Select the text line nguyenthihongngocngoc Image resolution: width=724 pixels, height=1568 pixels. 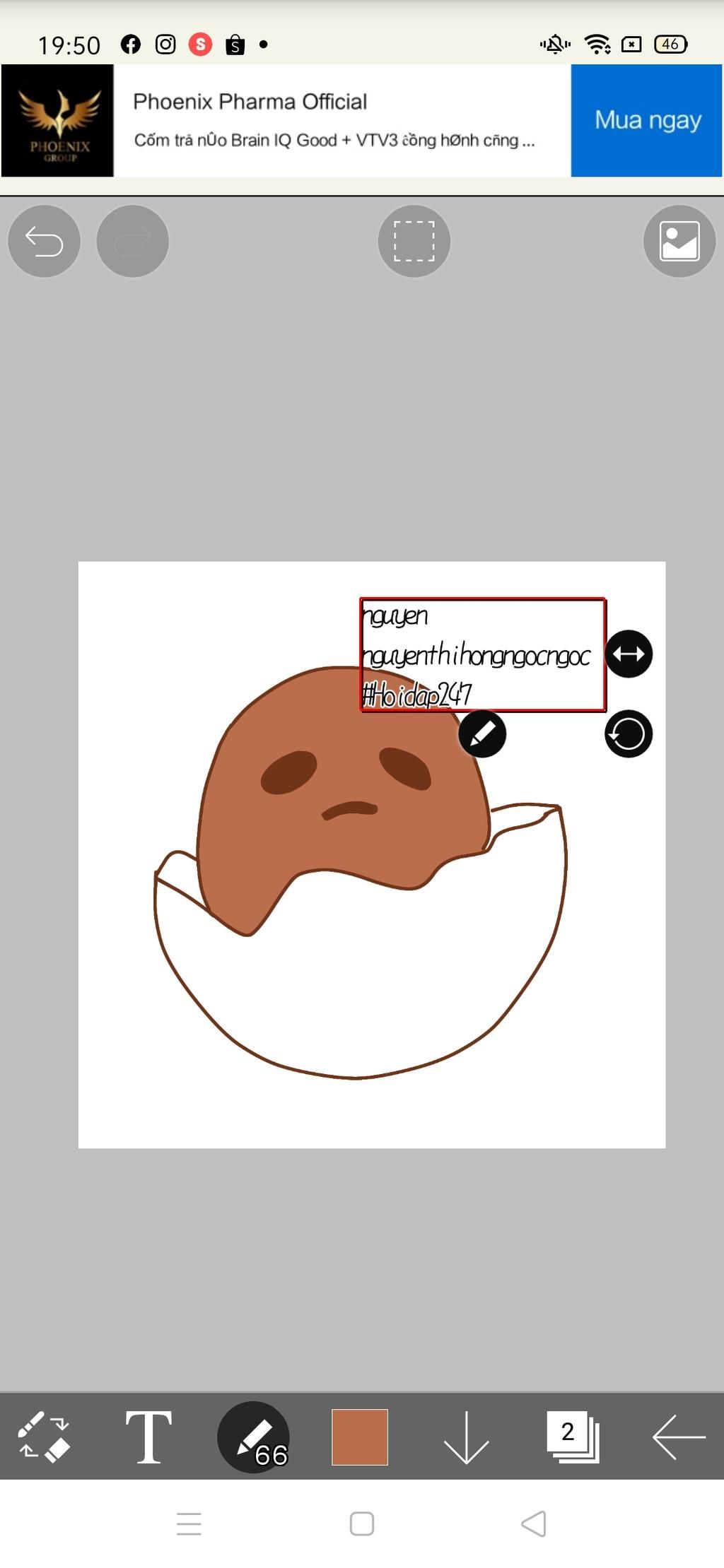coord(476,655)
